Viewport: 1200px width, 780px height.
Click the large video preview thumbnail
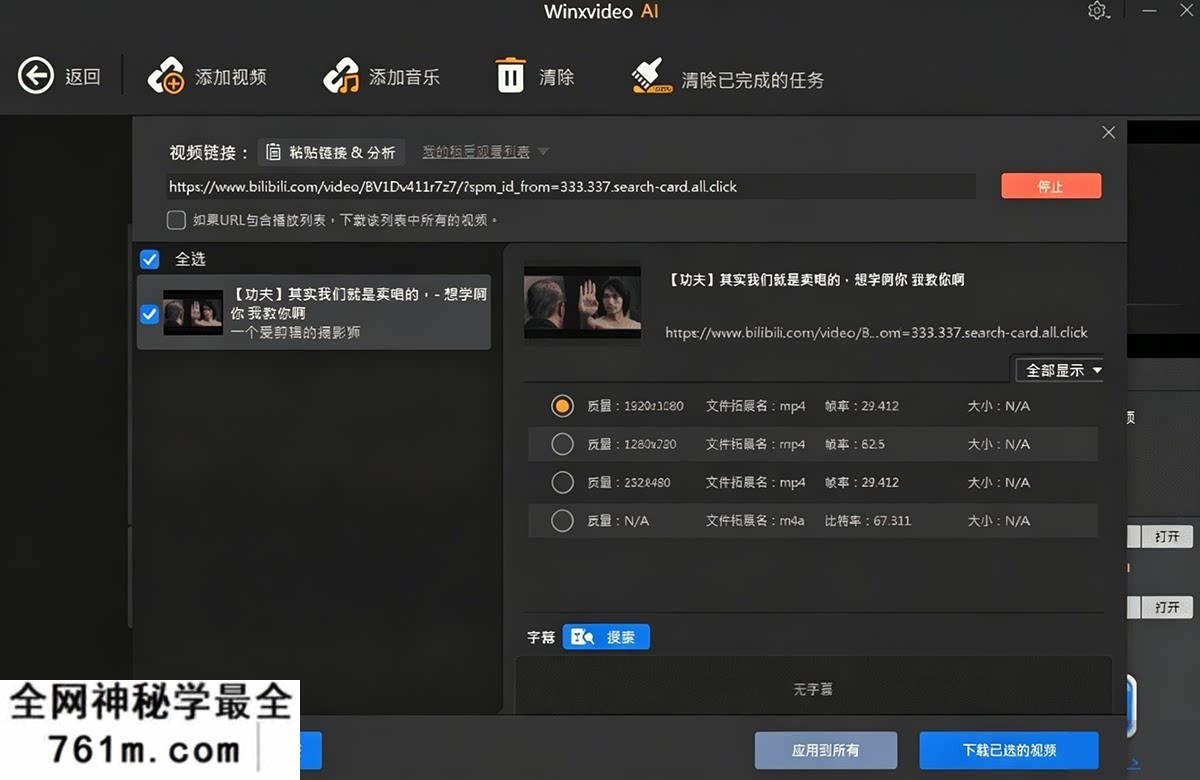click(x=583, y=301)
